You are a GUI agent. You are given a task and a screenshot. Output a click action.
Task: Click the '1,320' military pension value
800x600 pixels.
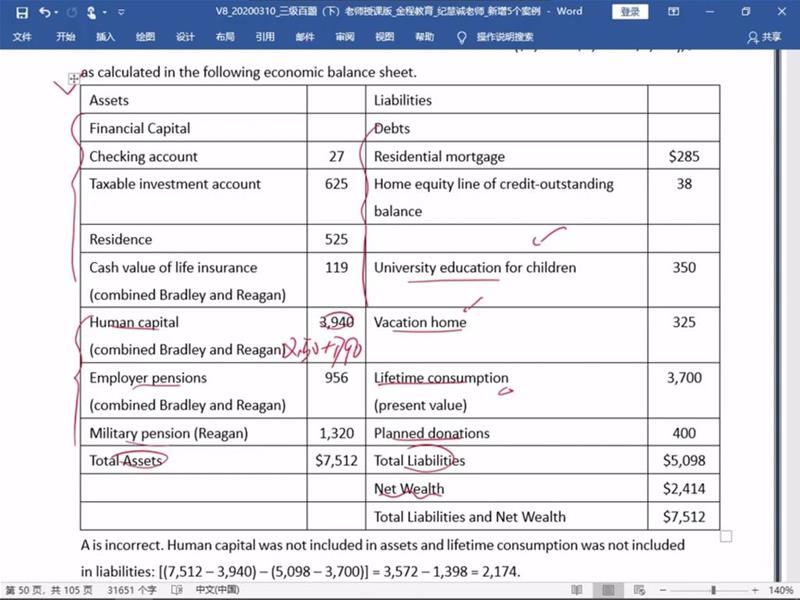[336, 433]
